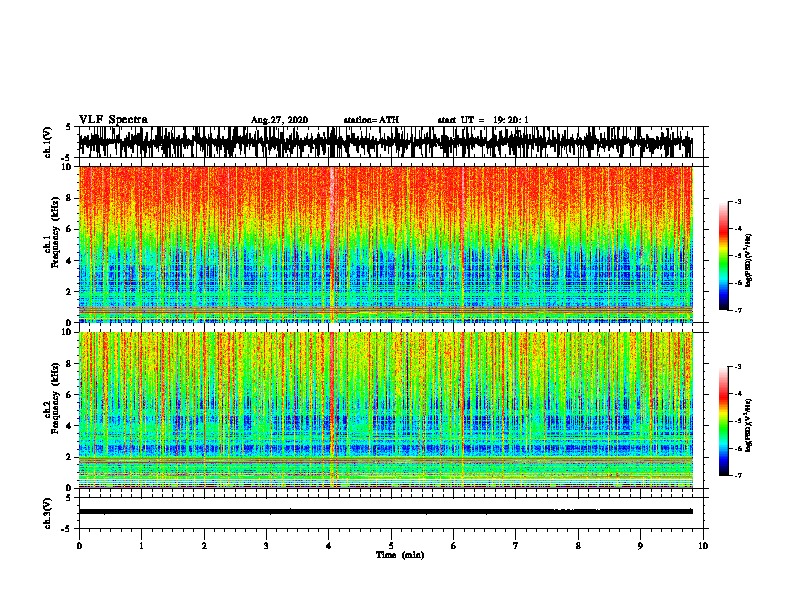The width and height of the screenshot is (792, 612).
Task: Select the "Aug.27, 2020" date label
Action: point(279,120)
